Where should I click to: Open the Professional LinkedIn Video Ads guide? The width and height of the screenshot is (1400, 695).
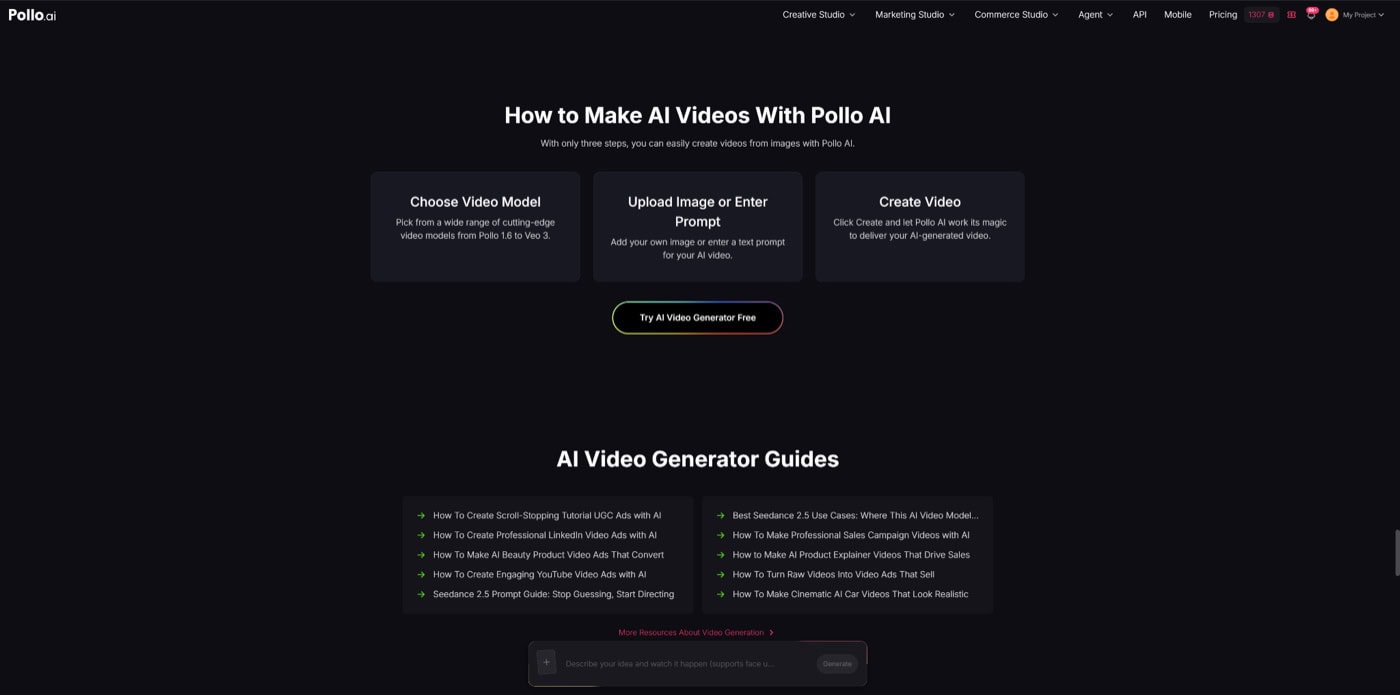545,535
